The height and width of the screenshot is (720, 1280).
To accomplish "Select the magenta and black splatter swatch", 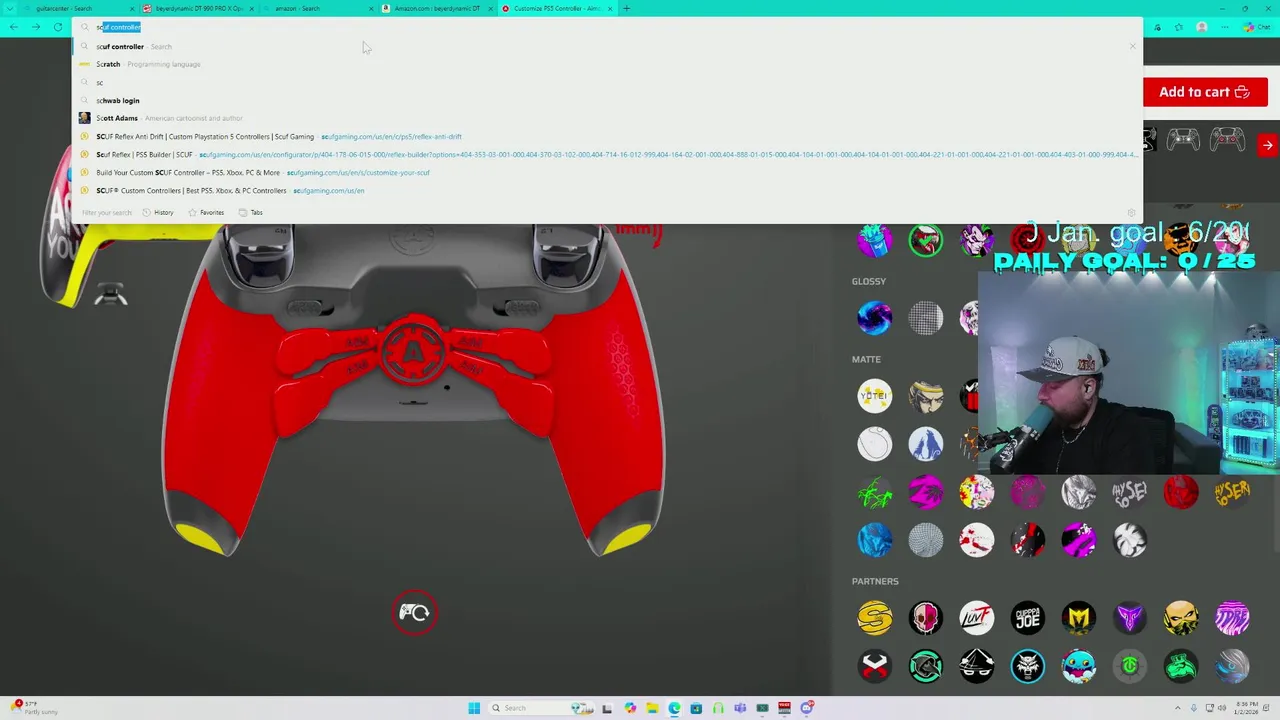I will click(x=925, y=492).
